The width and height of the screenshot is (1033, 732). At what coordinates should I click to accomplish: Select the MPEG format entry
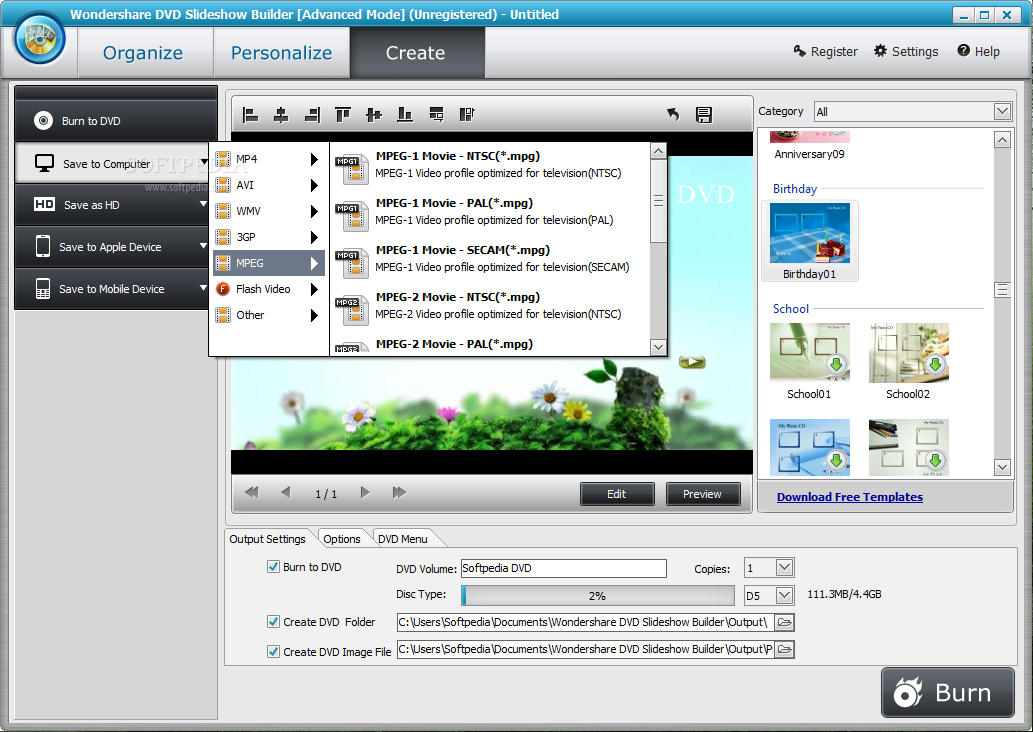(x=268, y=263)
